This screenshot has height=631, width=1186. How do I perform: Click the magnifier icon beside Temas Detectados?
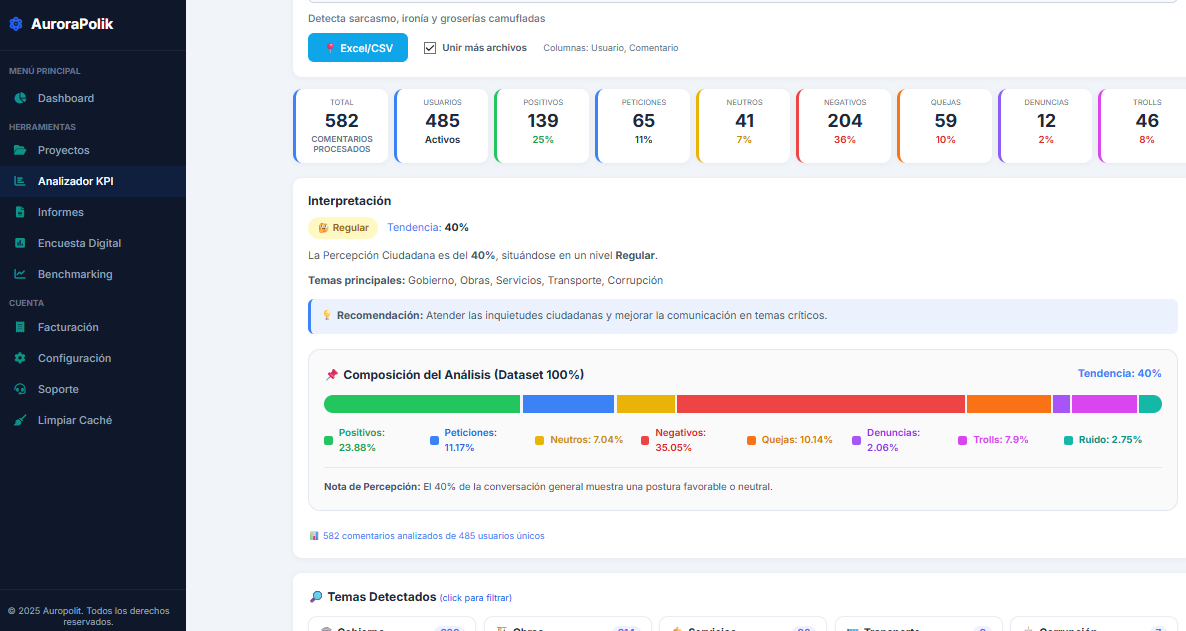[x=317, y=597]
